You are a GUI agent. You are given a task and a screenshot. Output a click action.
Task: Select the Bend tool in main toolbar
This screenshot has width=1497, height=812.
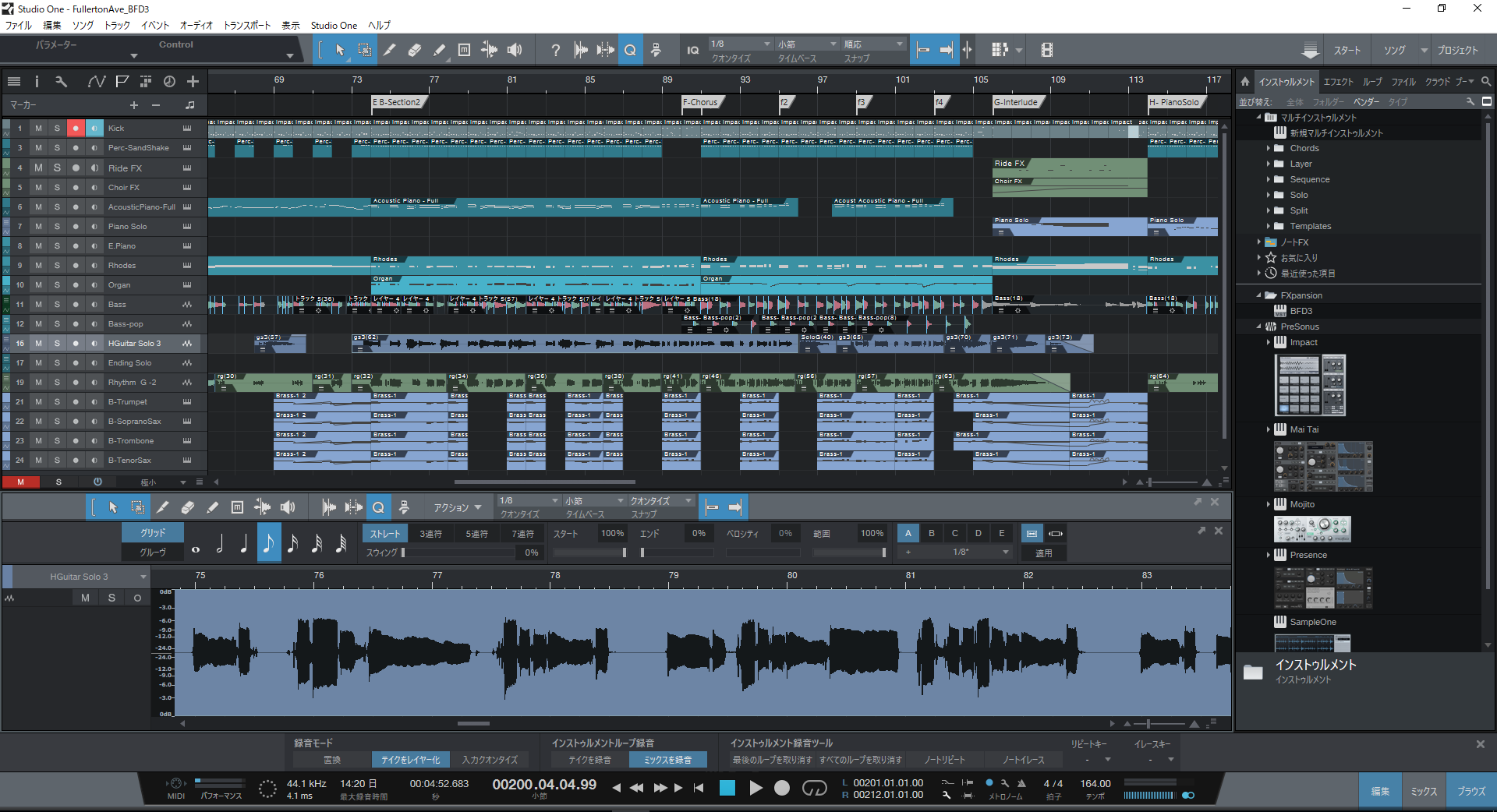point(489,50)
